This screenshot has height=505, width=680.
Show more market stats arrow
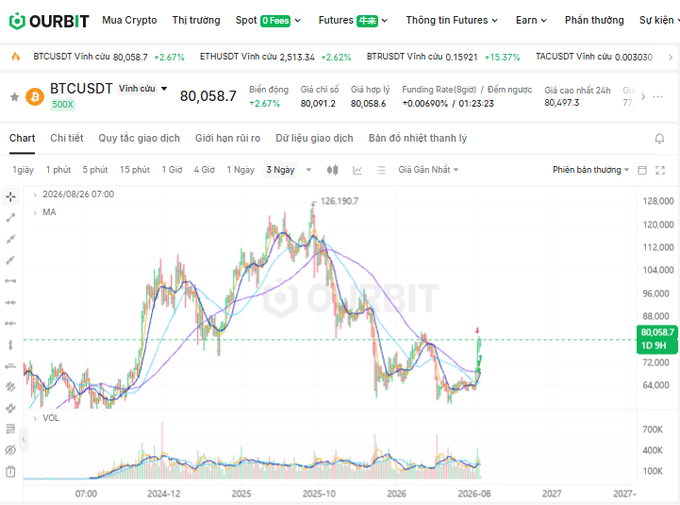click(643, 97)
